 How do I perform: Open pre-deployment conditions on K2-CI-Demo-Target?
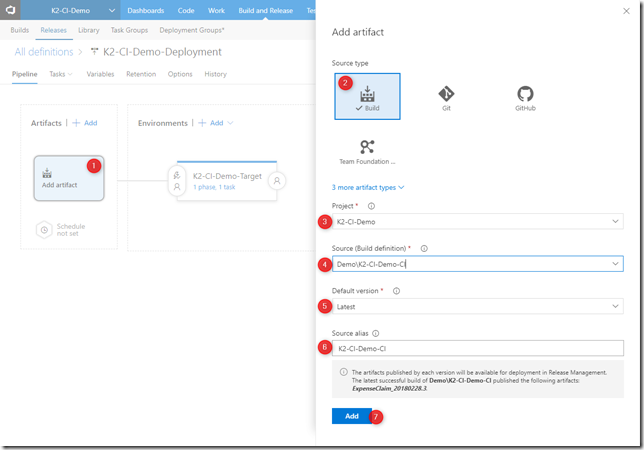tap(177, 181)
